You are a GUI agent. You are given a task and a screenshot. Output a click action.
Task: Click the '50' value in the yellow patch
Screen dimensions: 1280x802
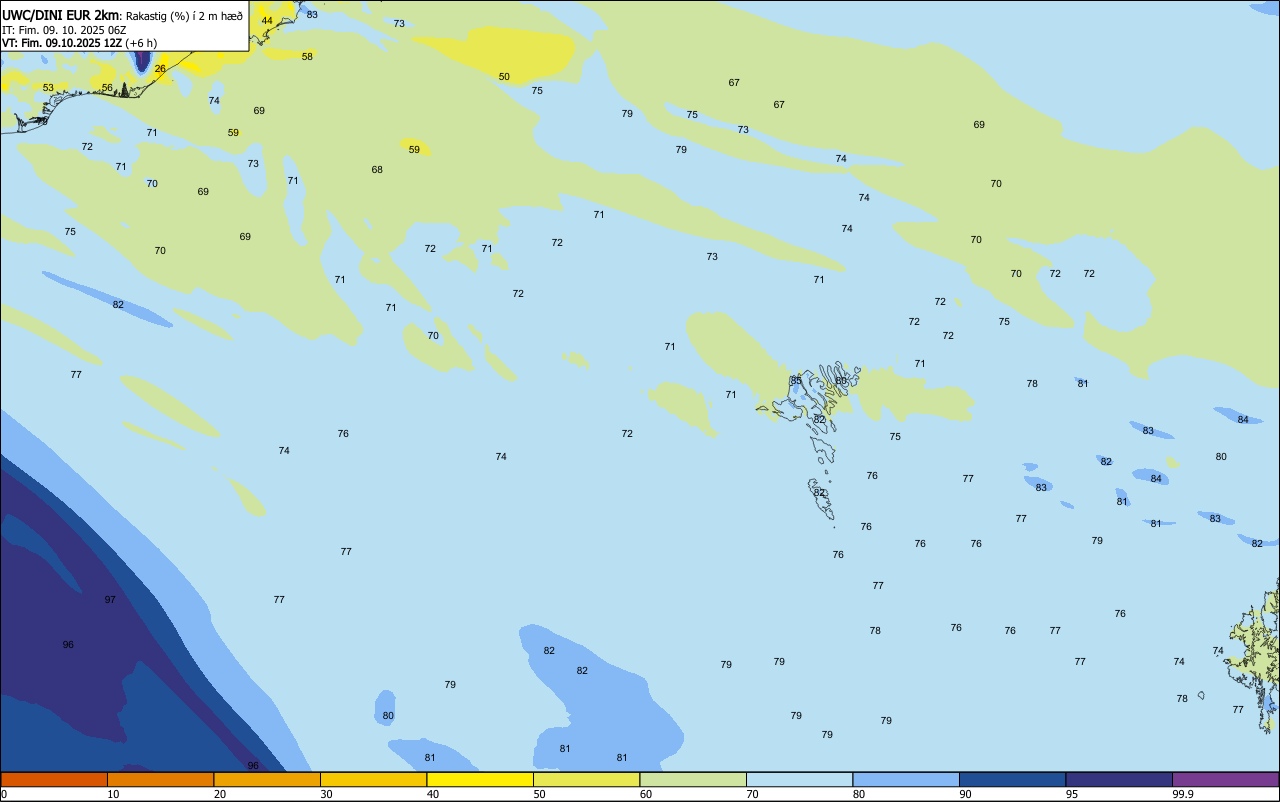pos(504,77)
